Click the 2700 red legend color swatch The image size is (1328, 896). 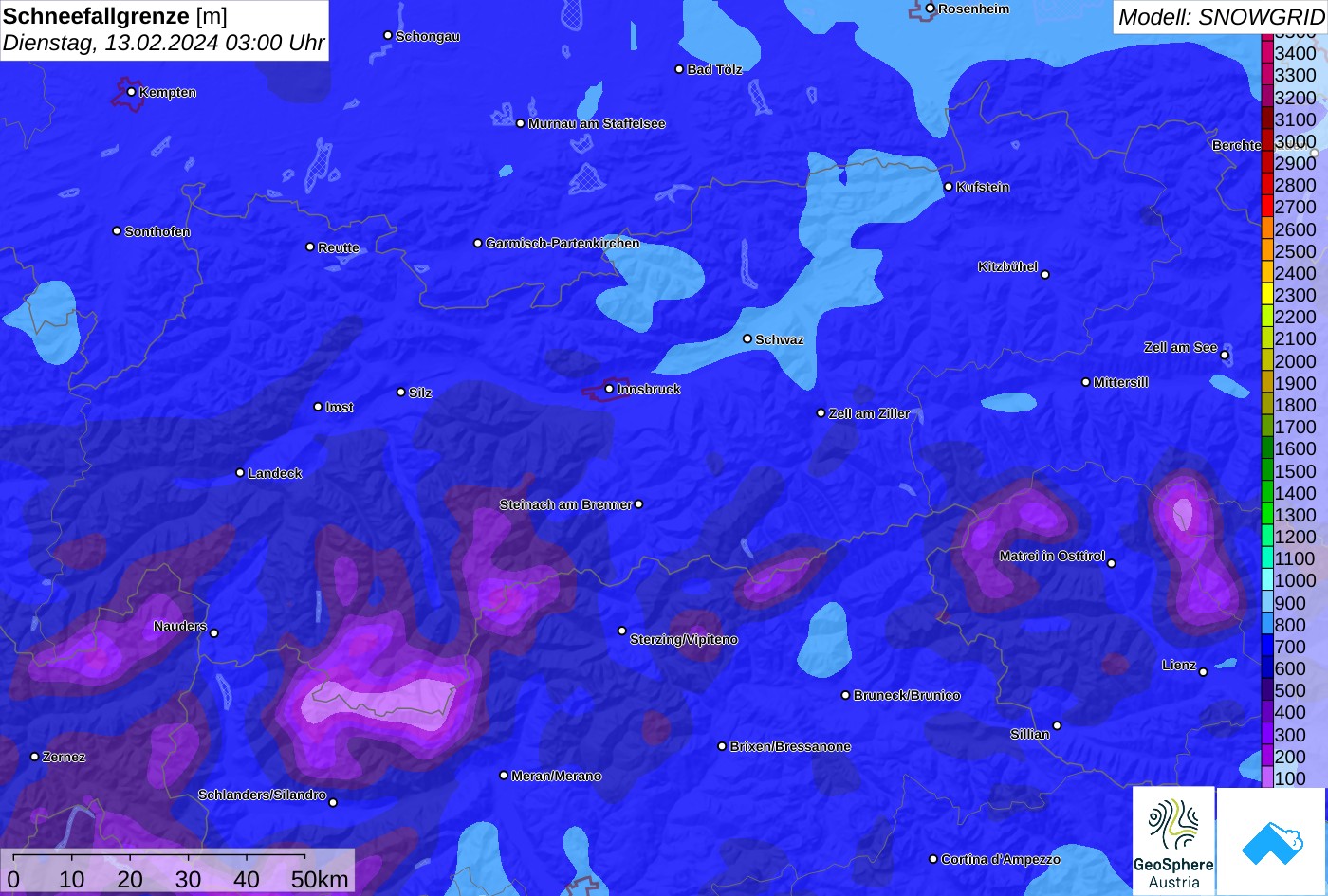coord(1267,207)
